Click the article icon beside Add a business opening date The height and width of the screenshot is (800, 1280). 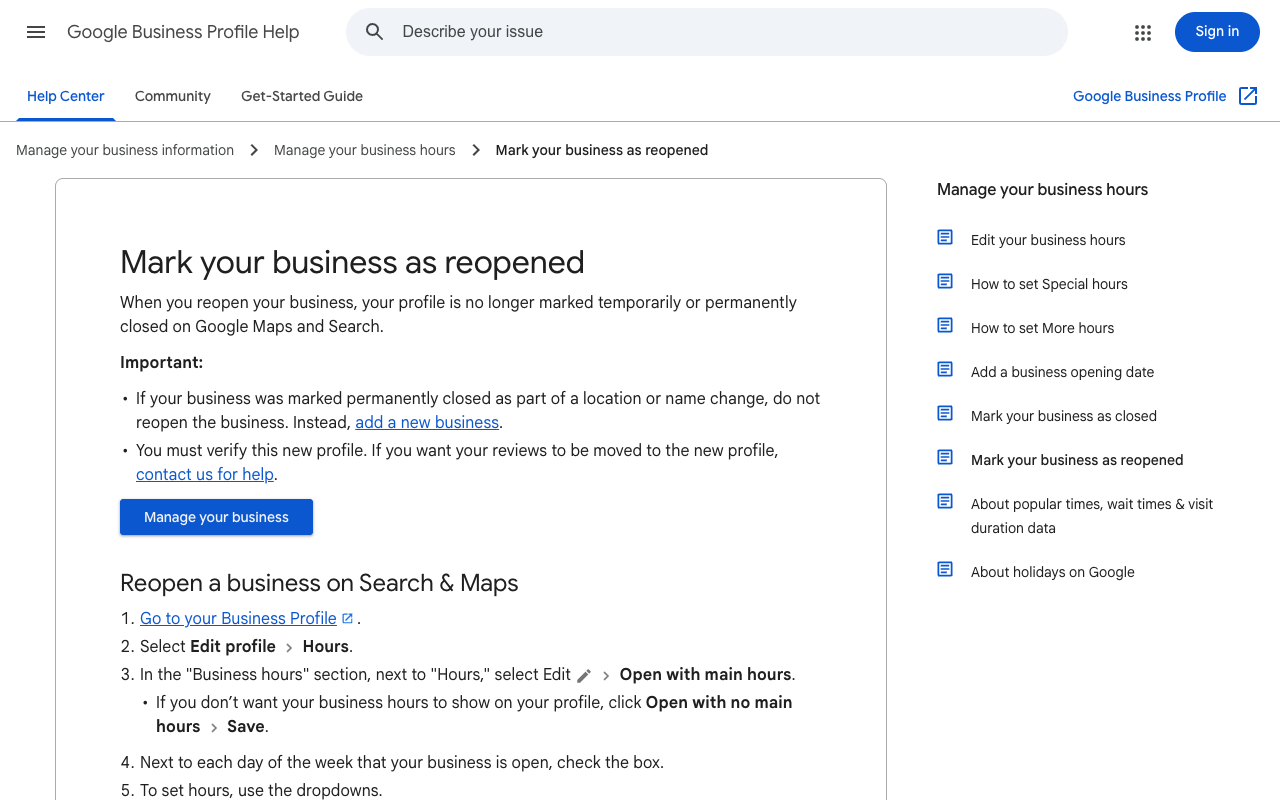pyautogui.click(x=945, y=369)
